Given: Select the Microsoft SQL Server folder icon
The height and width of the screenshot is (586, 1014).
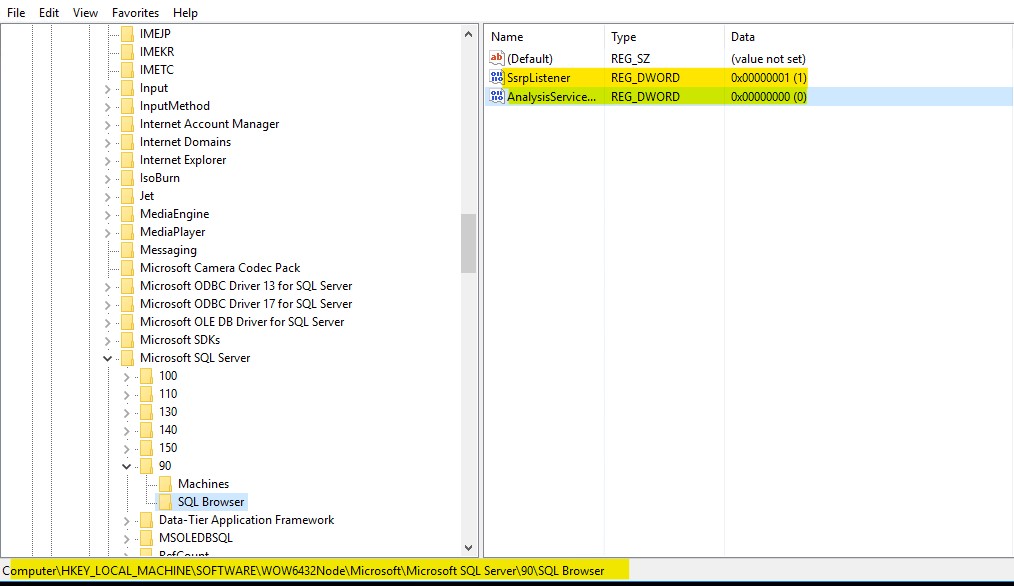Looking at the screenshot, I should coord(127,358).
